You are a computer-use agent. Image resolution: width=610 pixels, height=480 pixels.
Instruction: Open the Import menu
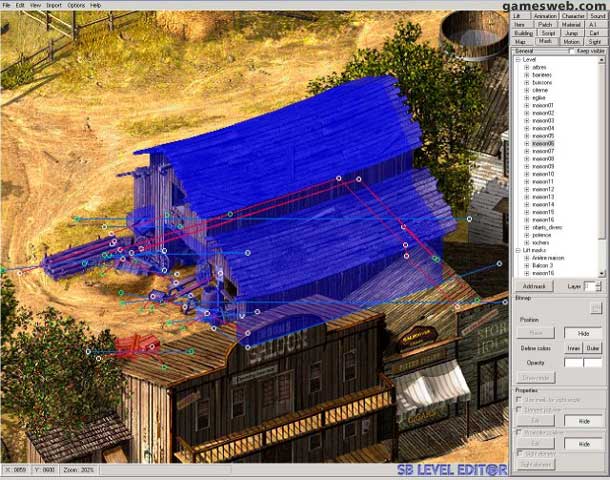(x=53, y=5)
